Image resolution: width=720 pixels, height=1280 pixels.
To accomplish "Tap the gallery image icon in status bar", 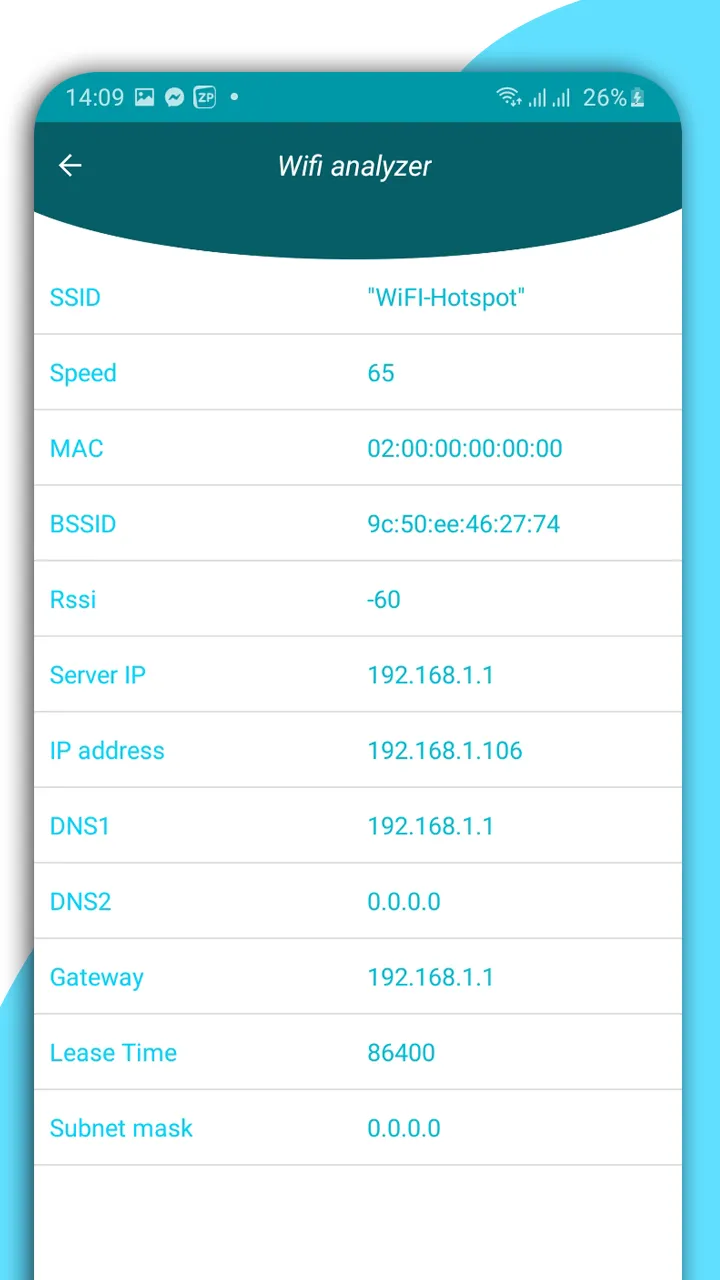I will (x=145, y=97).
